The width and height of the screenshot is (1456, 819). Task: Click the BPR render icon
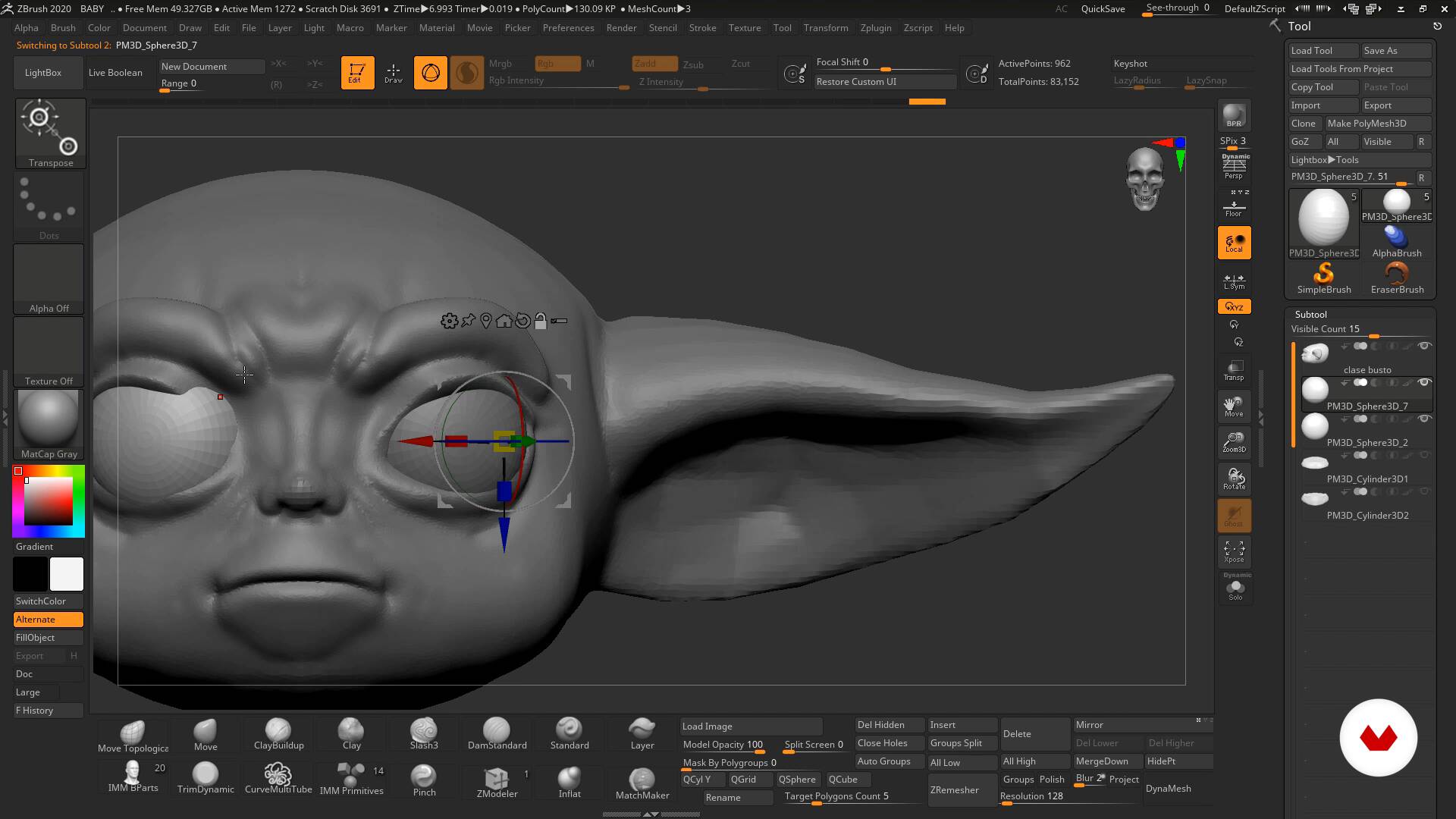point(1234,116)
